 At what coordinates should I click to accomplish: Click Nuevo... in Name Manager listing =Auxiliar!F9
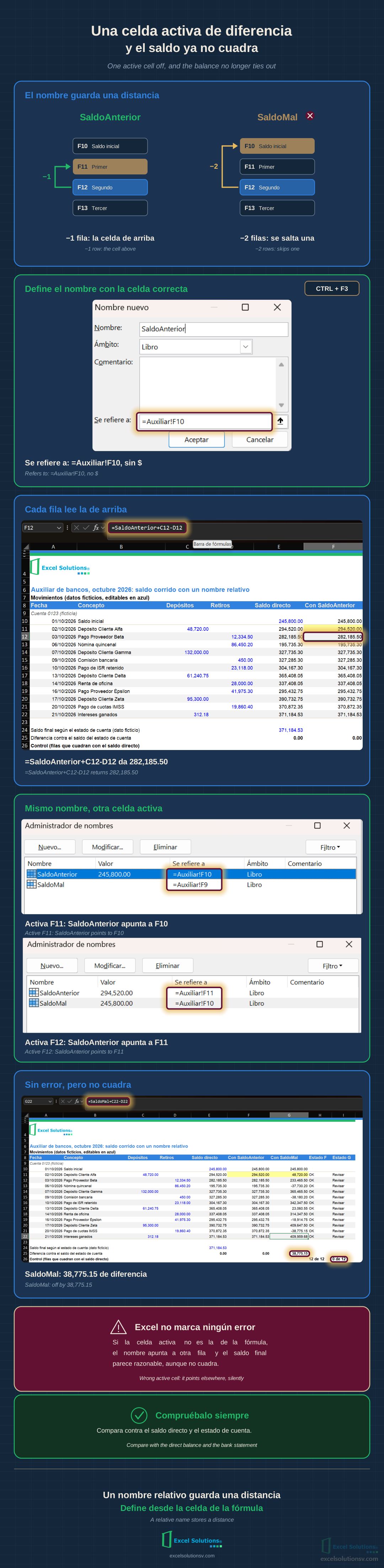(x=50, y=847)
